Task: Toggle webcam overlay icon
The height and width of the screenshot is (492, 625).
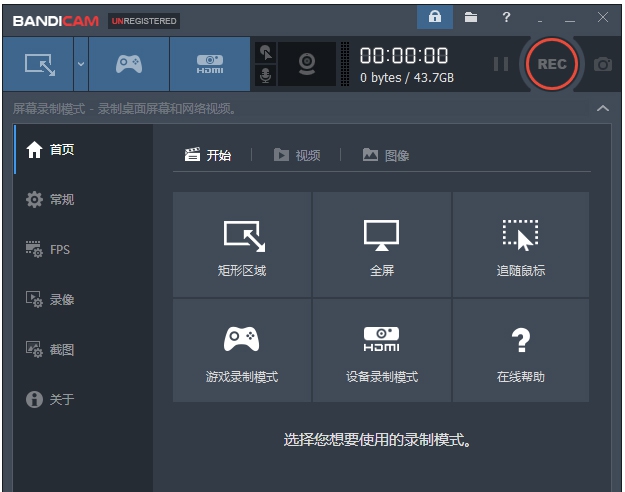Action: click(307, 64)
